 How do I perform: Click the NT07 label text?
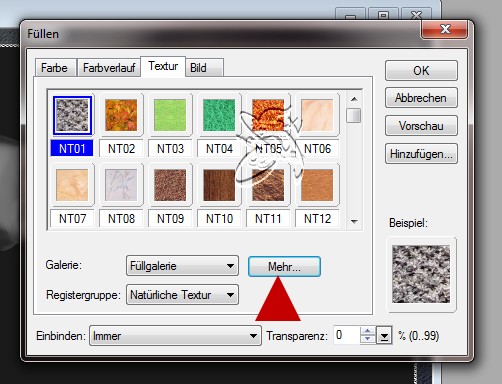point(72,218)
